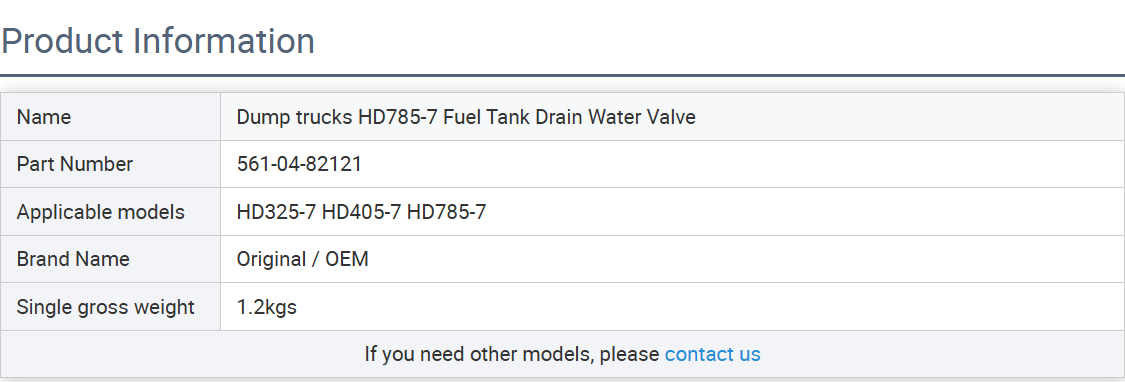Click the word Valve in product name
The width and height of the screenshot is (1125, 382).
click(670, 117)
